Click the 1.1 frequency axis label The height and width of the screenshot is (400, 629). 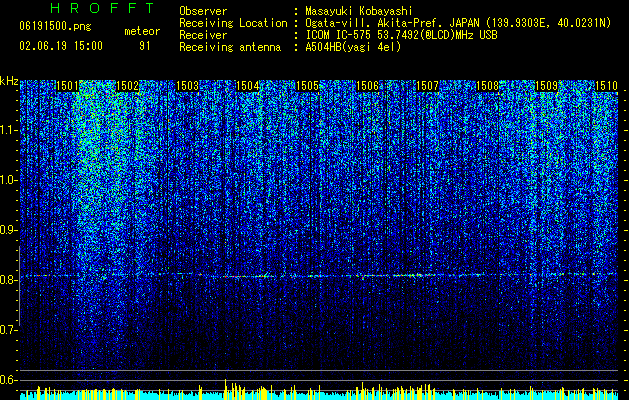click(x=8, y=130)
